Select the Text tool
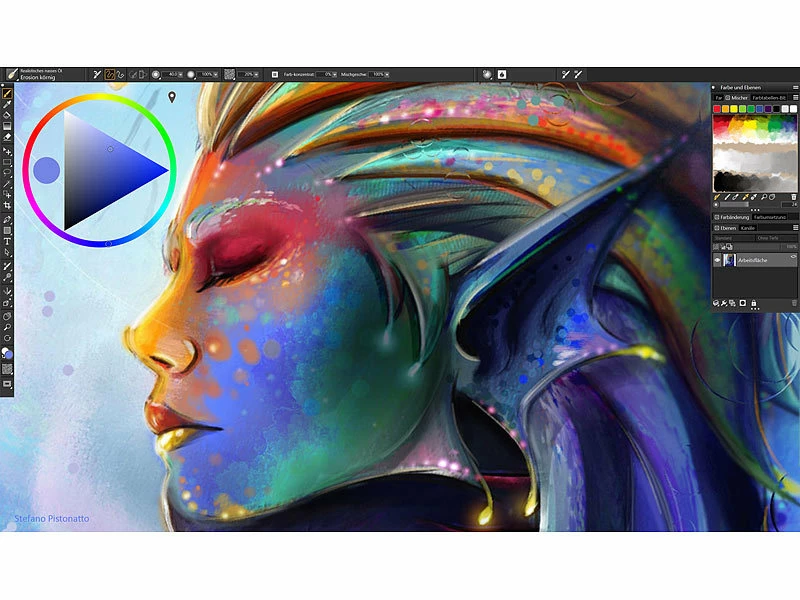The height and width of the screenshot is (600, 800). (7, 241)
